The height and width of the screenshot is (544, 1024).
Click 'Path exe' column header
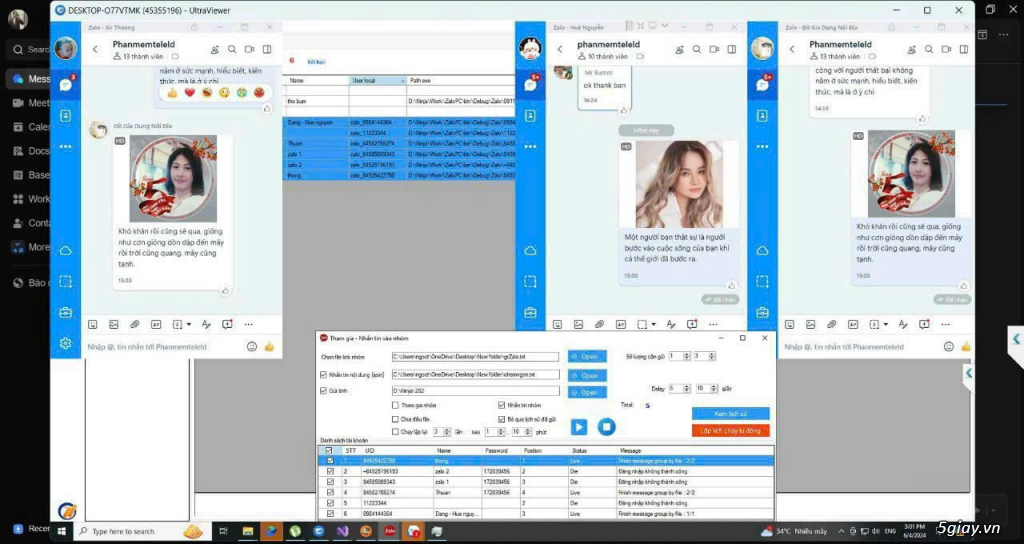(x=460, y=80)
